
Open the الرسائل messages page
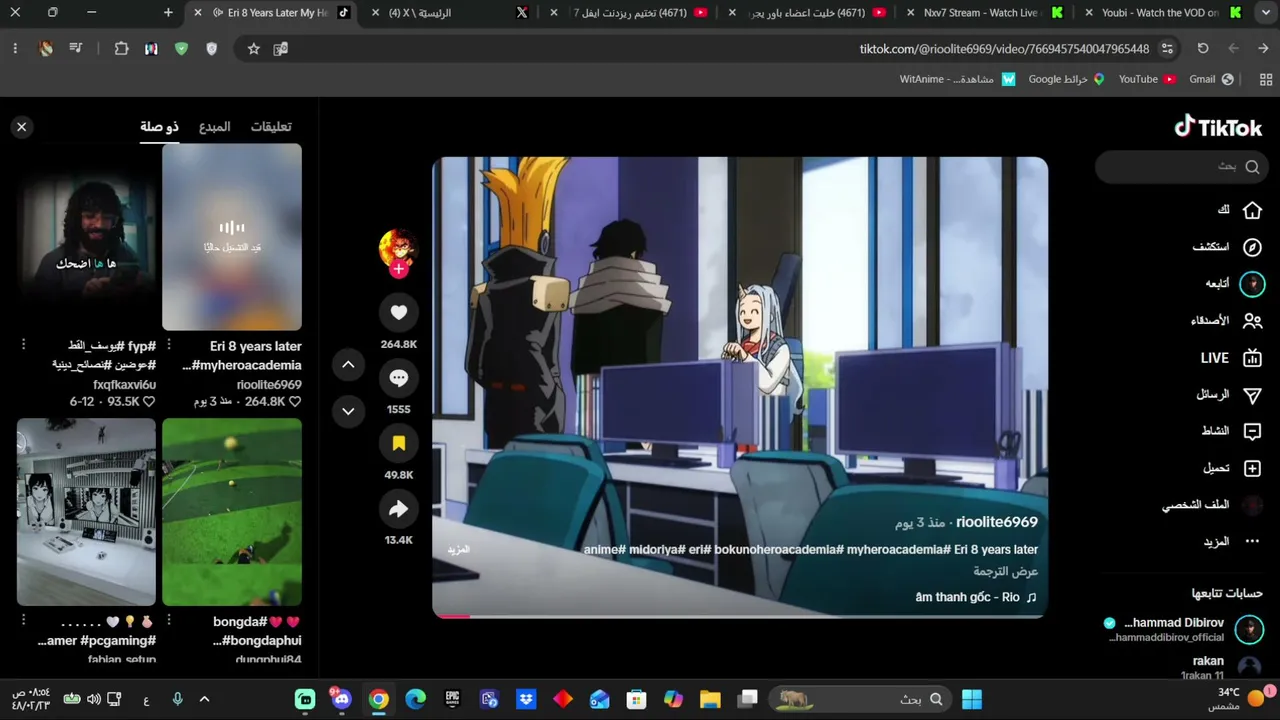1229,395
